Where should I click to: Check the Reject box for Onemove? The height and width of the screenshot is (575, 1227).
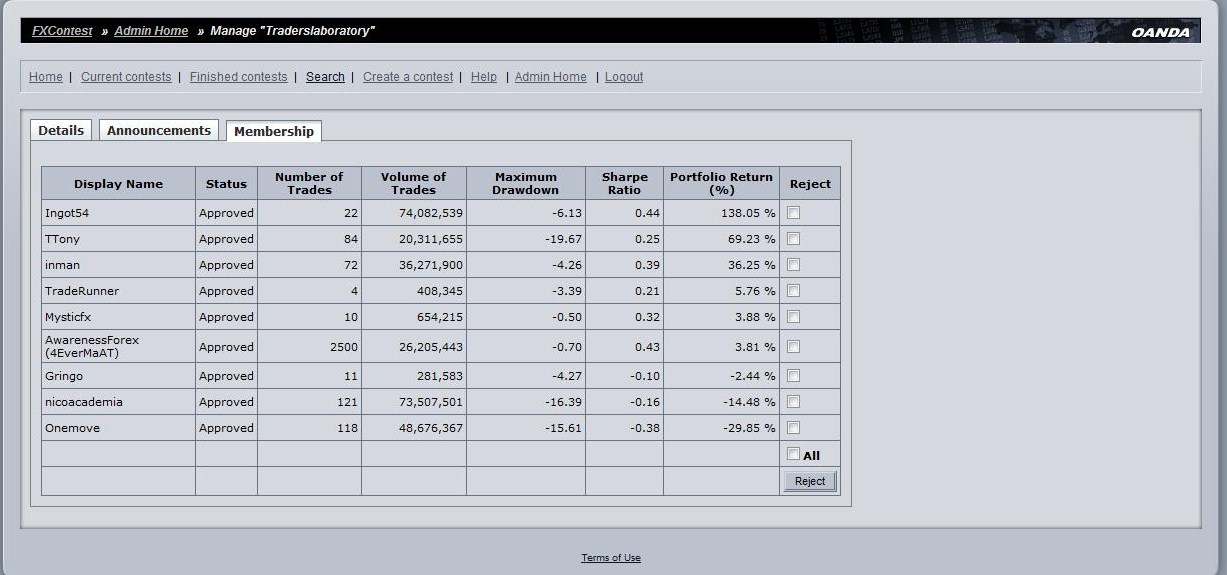point(793,427)
